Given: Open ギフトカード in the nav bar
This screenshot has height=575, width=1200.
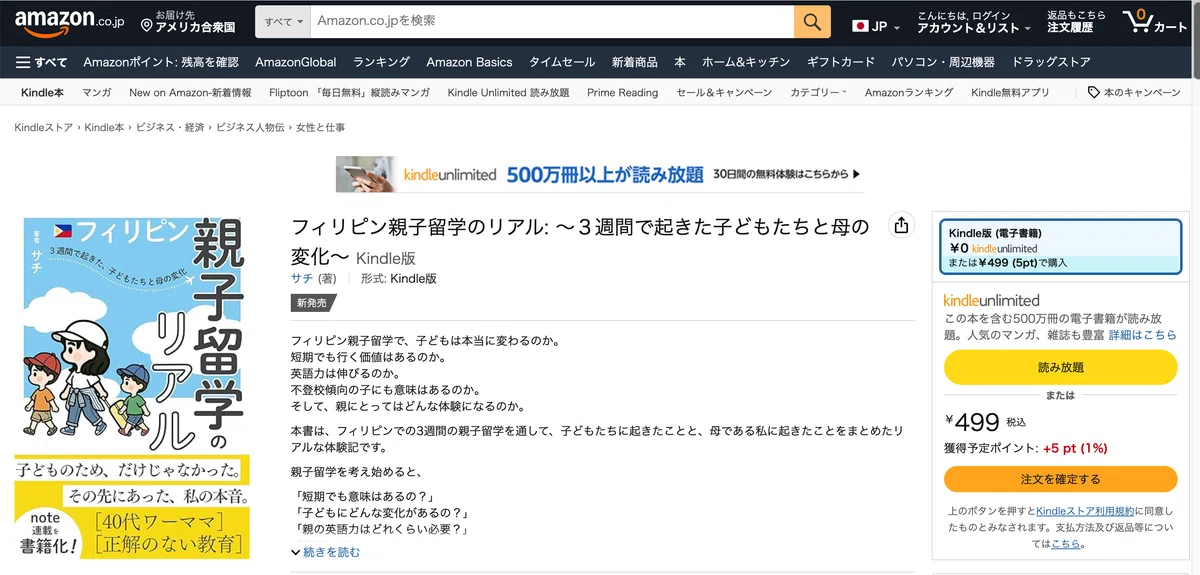Looking at the screenshot, I should coord(841,62).
